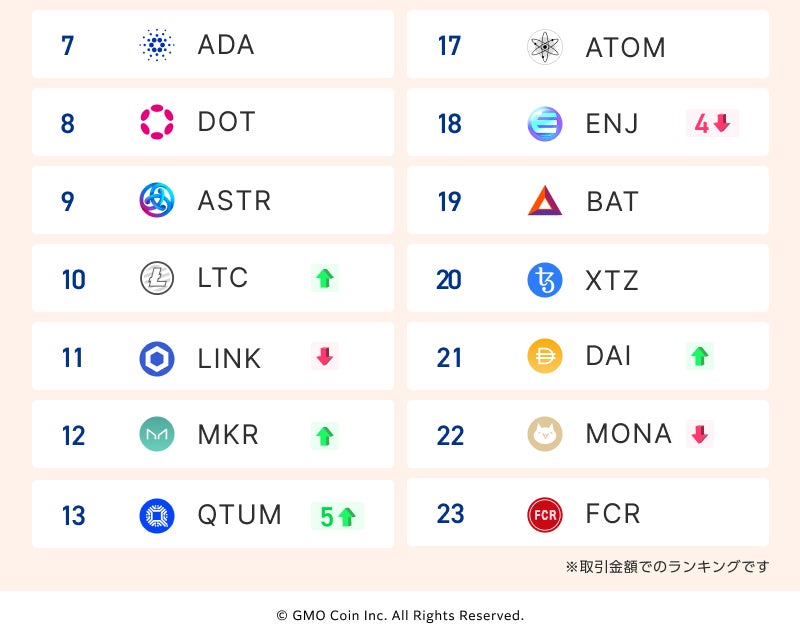Viewport: 800px width, 638px height.
Task: Select the XTZ Tezos coin icon
Action: pos(545,279)
